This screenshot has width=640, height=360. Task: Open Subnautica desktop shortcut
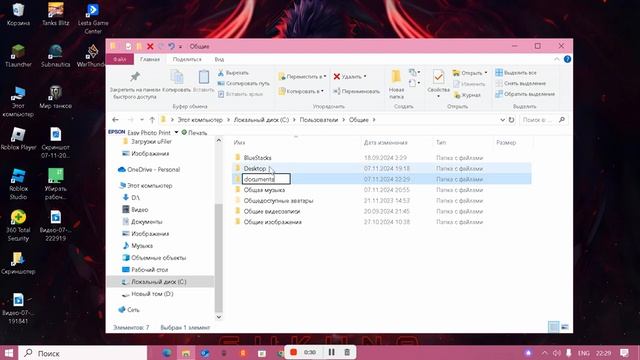click(56, 56)
